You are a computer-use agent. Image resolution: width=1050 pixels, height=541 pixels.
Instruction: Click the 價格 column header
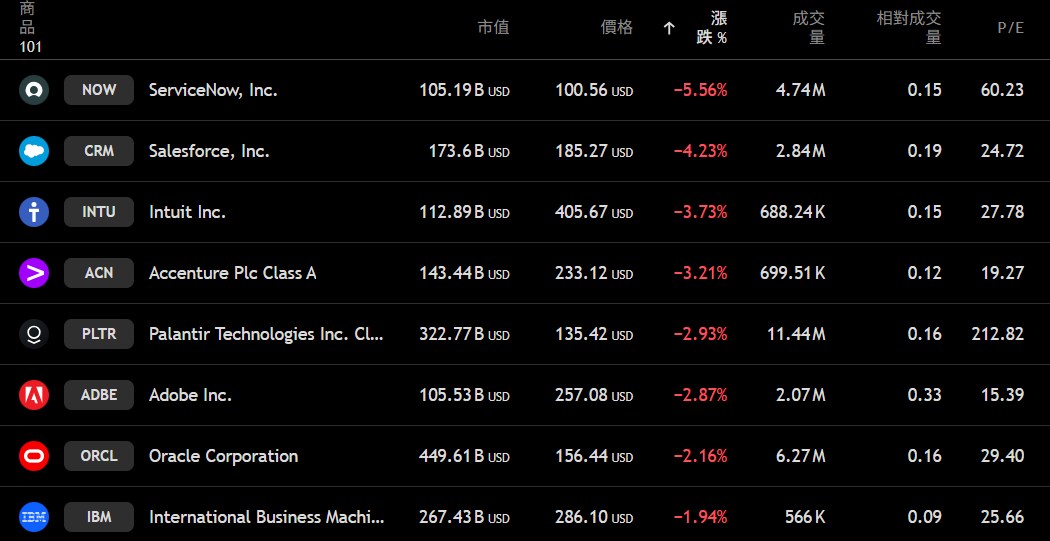click(616, 28)
